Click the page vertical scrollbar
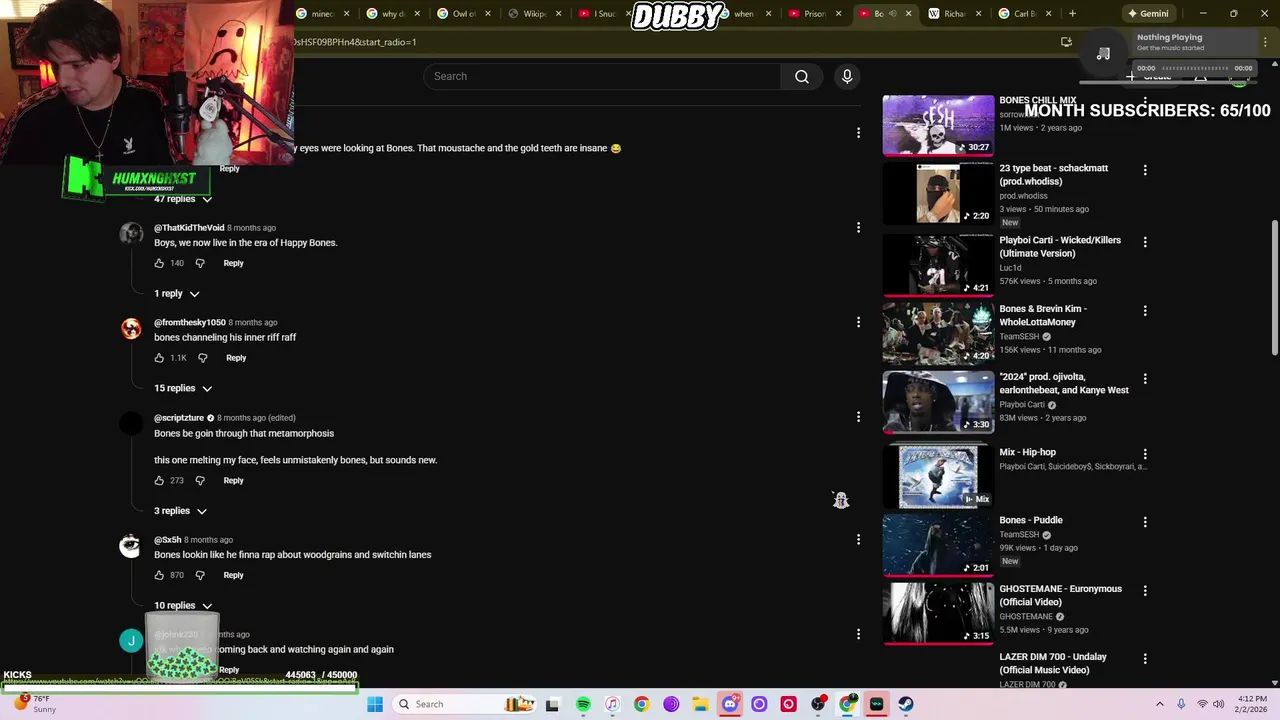1280x720 pixels. tap(1274, 286)
